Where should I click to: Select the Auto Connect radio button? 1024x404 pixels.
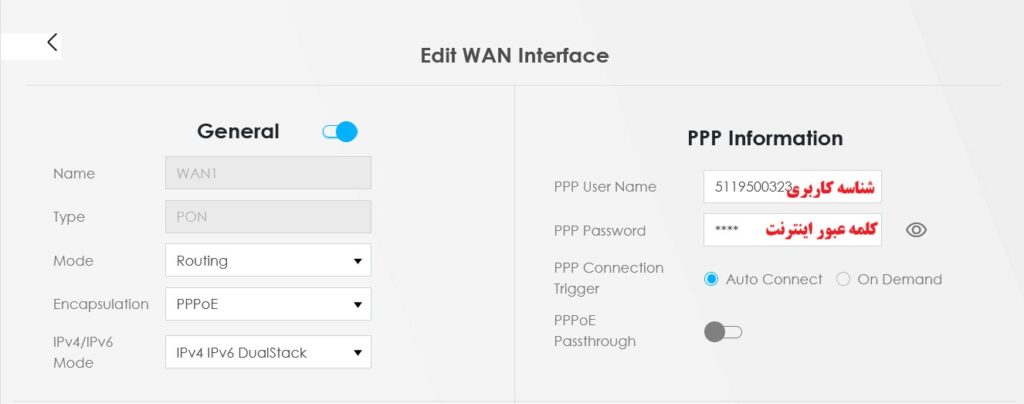click(x=711, y=279)
